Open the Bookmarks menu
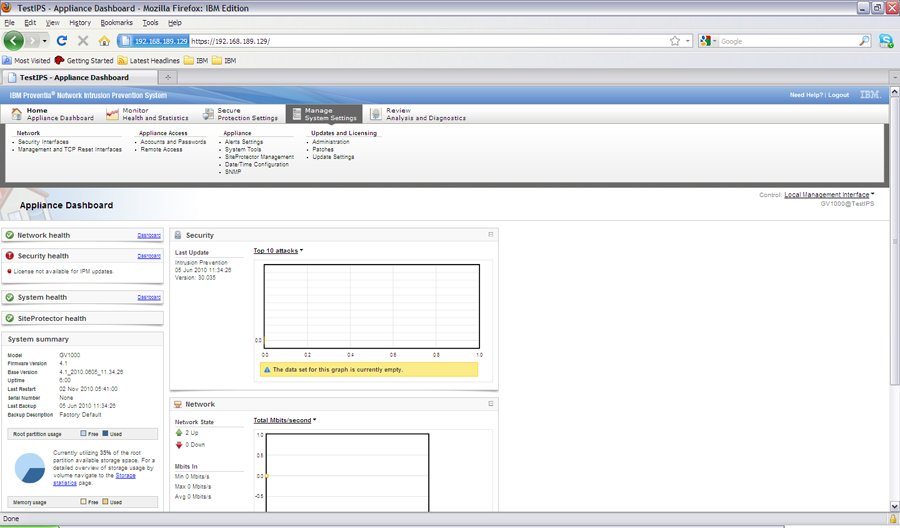The image size is (900, 528). 117,22
